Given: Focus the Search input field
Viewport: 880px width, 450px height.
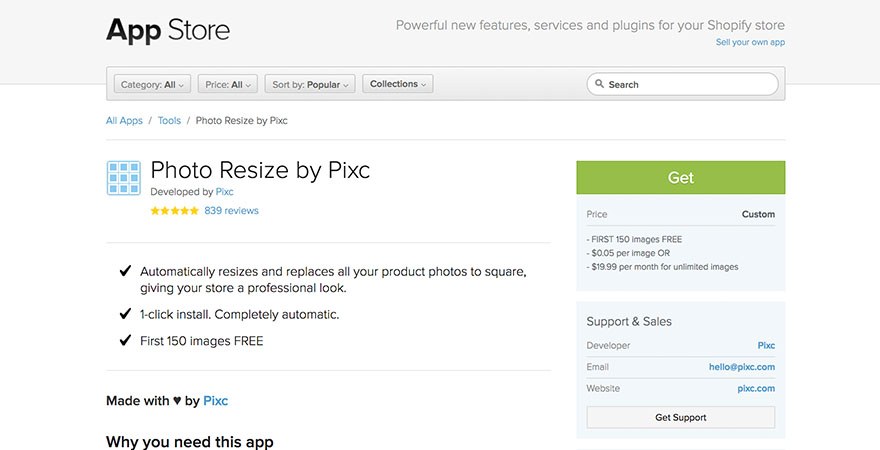Looking at the screenshot, I should [x=682, y=84].
